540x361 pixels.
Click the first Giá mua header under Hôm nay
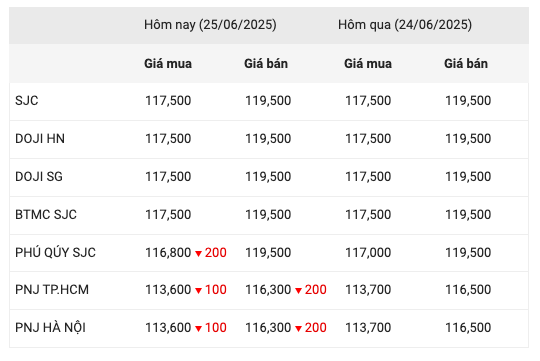tap(168, 64)
